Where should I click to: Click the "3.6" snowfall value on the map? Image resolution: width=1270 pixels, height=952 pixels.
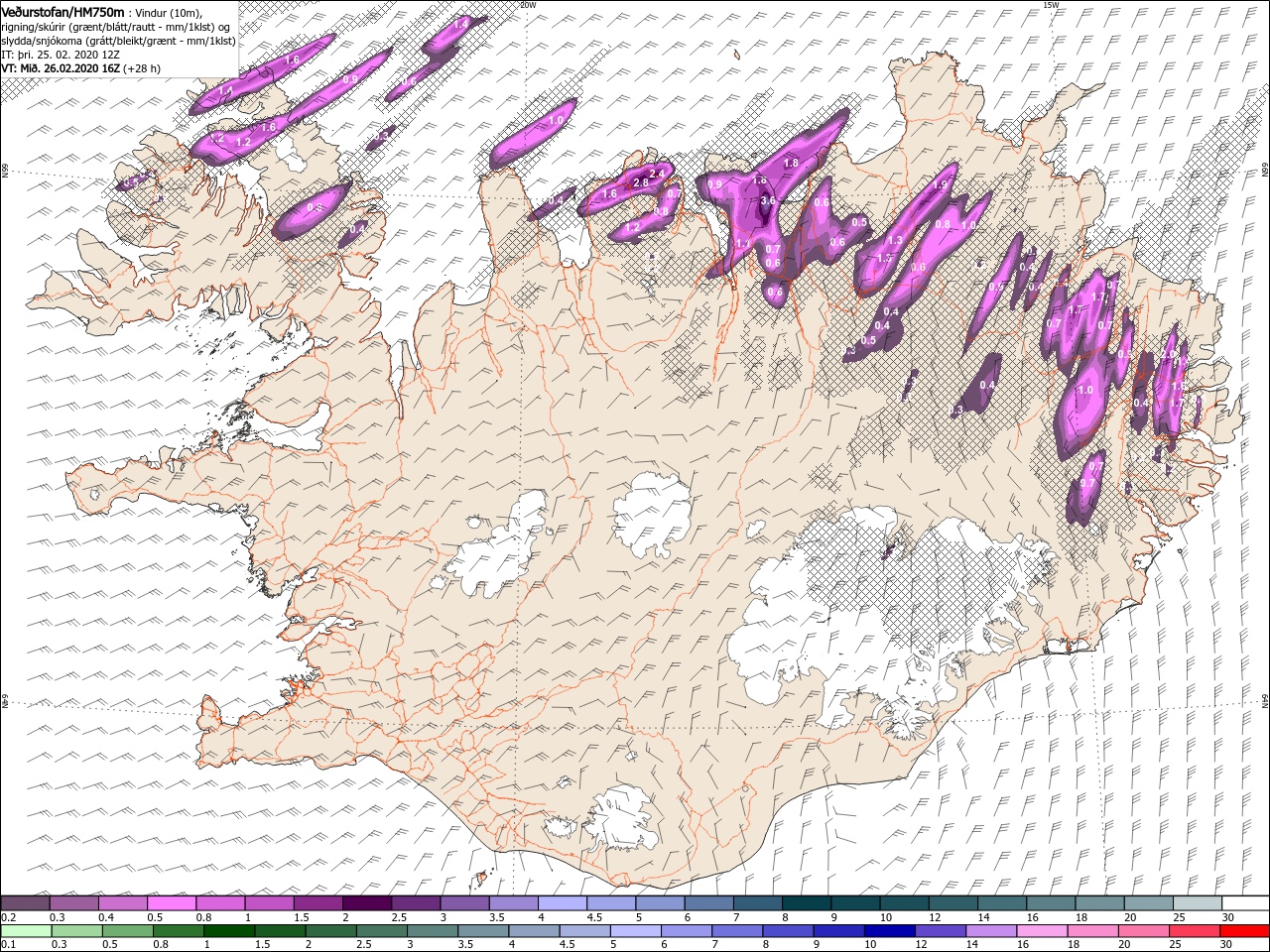coord(767,200)
